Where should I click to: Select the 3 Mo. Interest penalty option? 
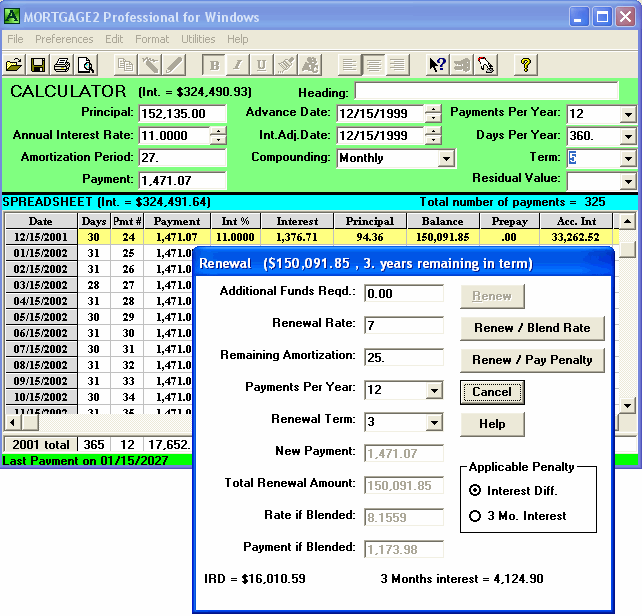(x=475, y=516)
